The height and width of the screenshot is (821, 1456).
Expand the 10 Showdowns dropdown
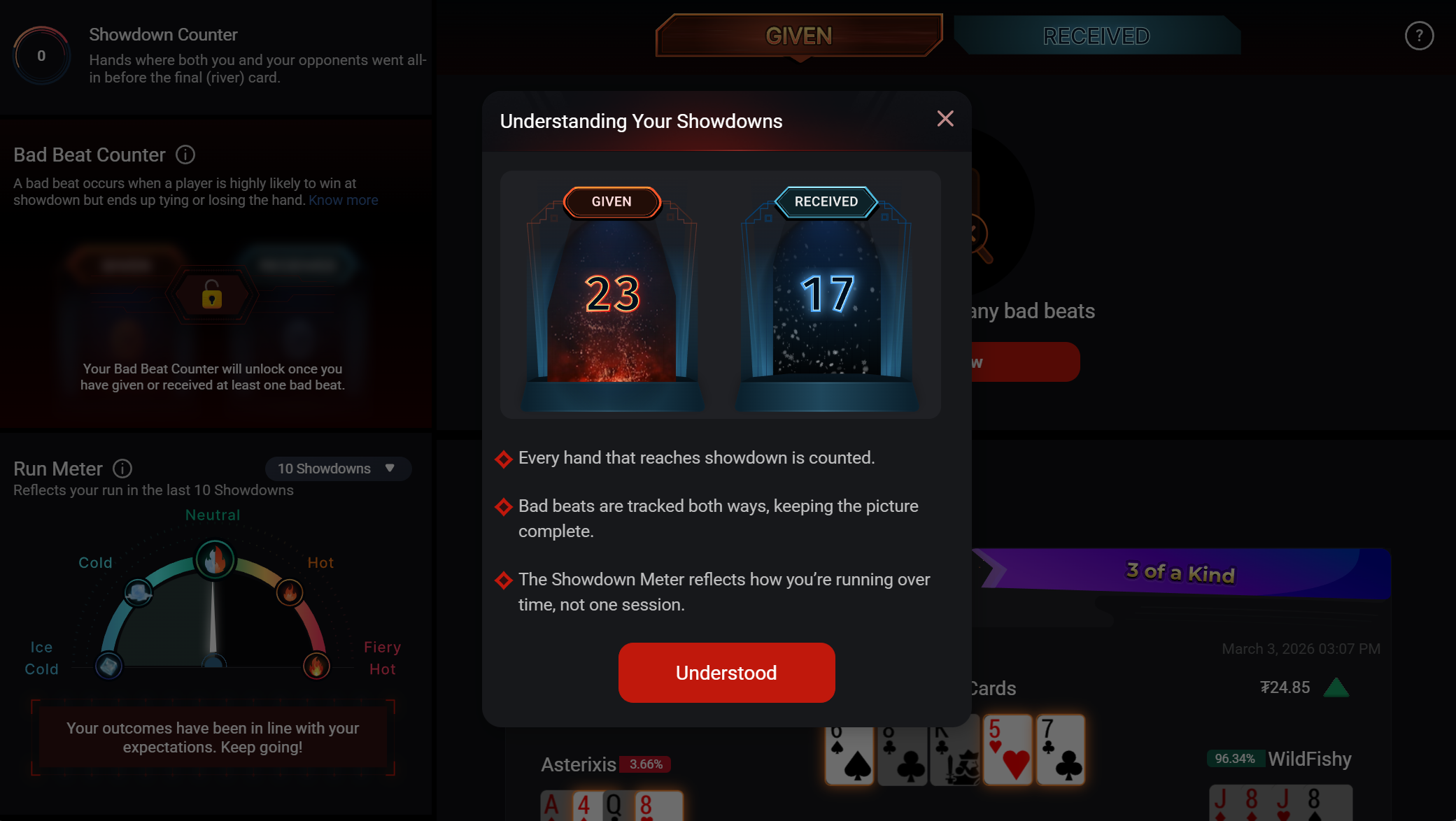click(338, 469)
